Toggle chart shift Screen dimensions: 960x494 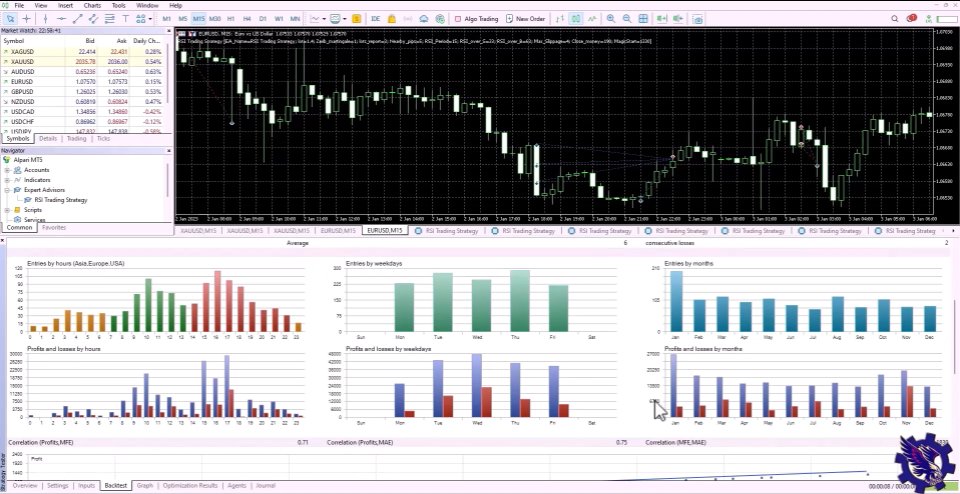coord(678,19)
